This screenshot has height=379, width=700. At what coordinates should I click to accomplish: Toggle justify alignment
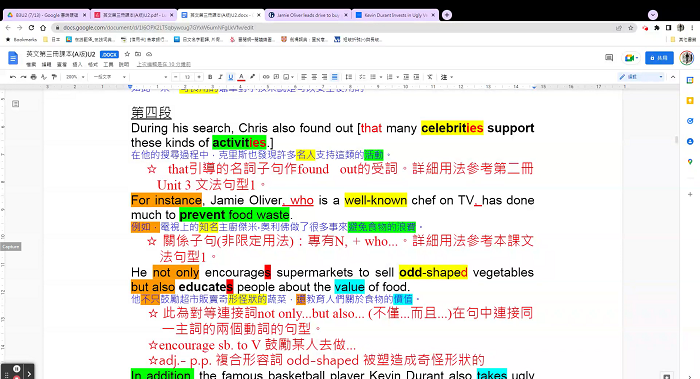(335, 77)
